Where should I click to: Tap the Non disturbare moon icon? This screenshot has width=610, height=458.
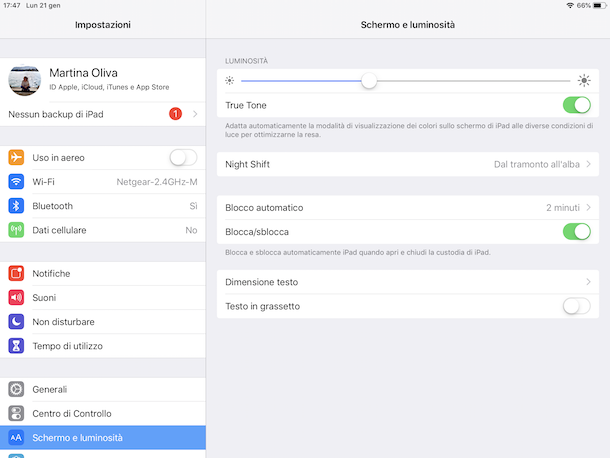click(x=16, y=322)
